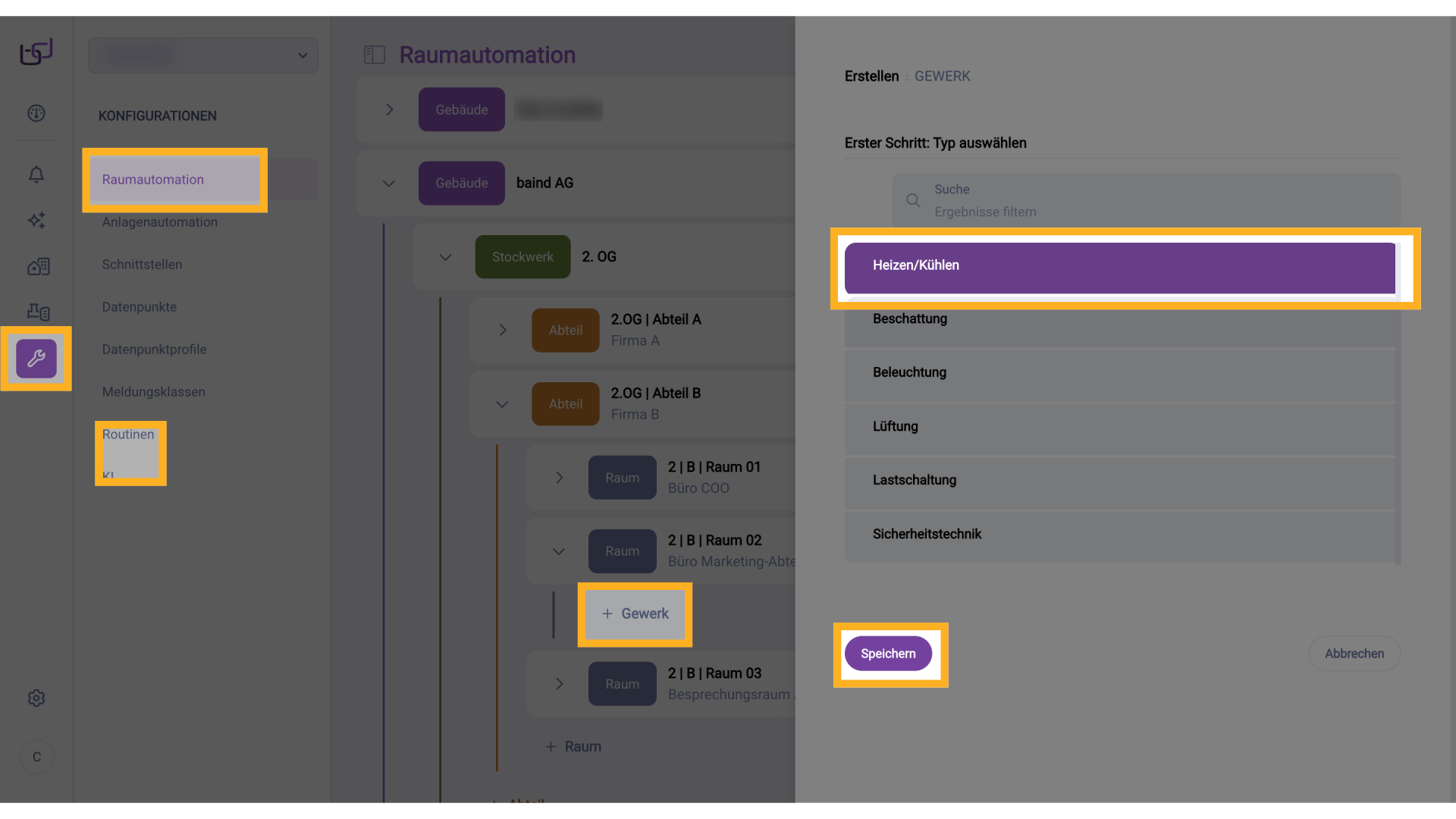Image resolution: width=1456 pixels, height=819 pixels.
Task: Toggle the sidebar panel icon beside Raumautomation
Action: coord(375,55)
